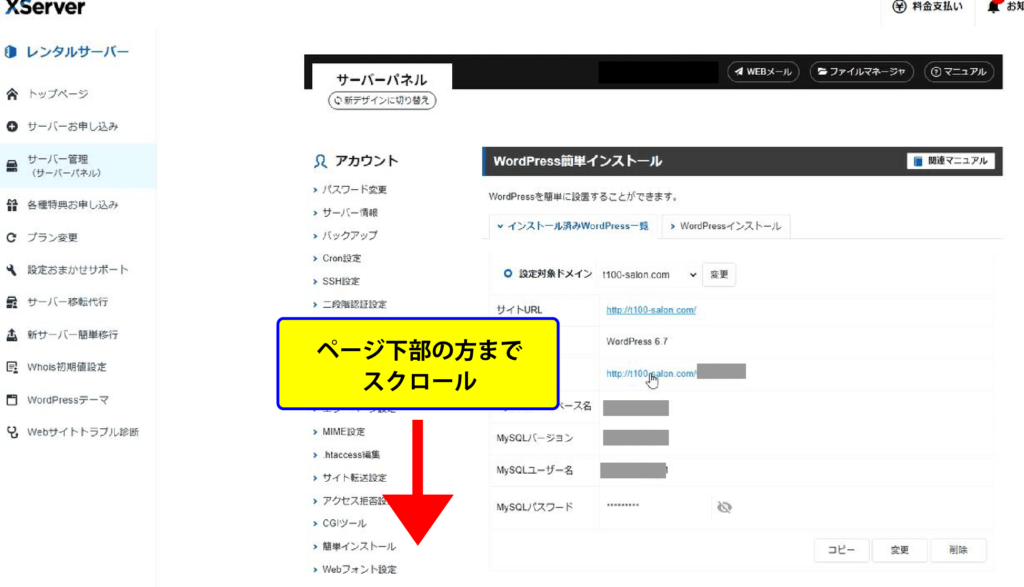Click the アカウント person icon

click(320, 161)
